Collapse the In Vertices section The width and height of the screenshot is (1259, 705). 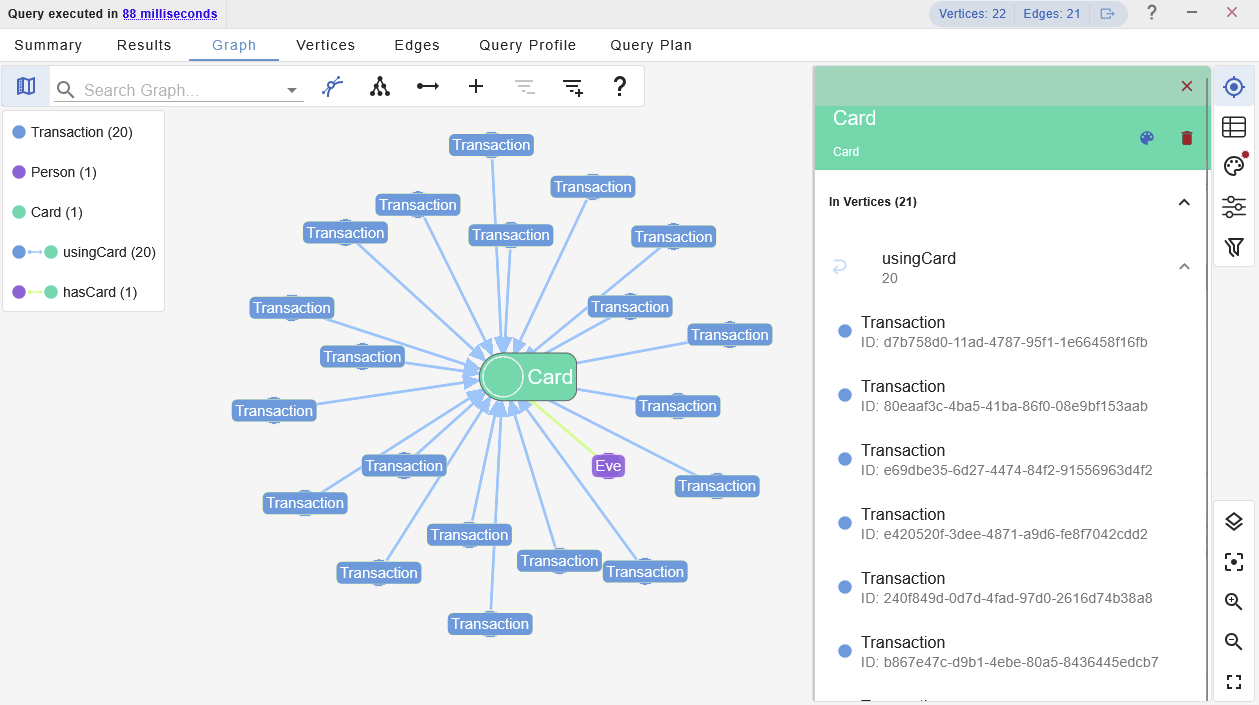(x=1184, y=202)
